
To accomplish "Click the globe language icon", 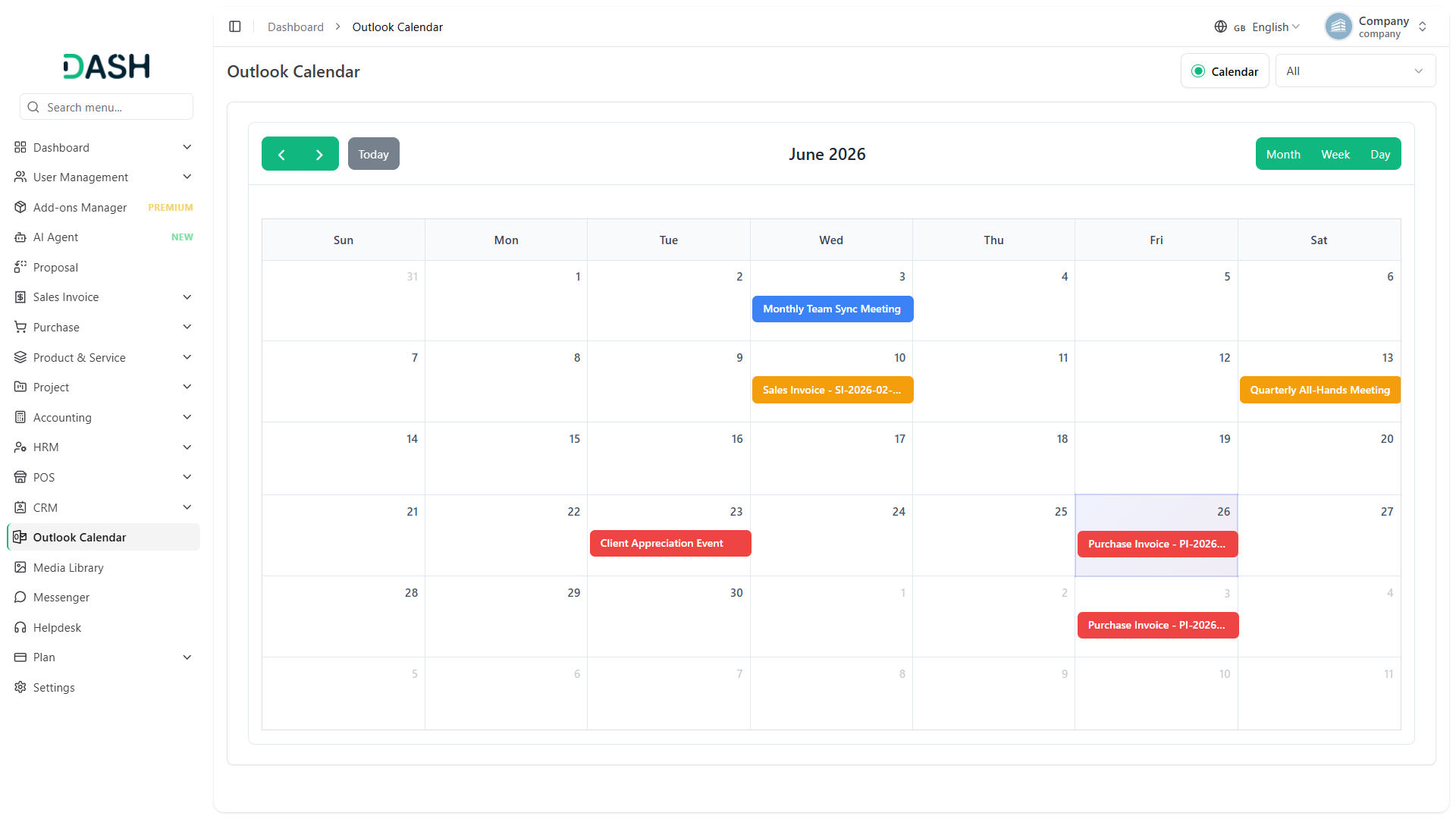I will (1220, 27).
